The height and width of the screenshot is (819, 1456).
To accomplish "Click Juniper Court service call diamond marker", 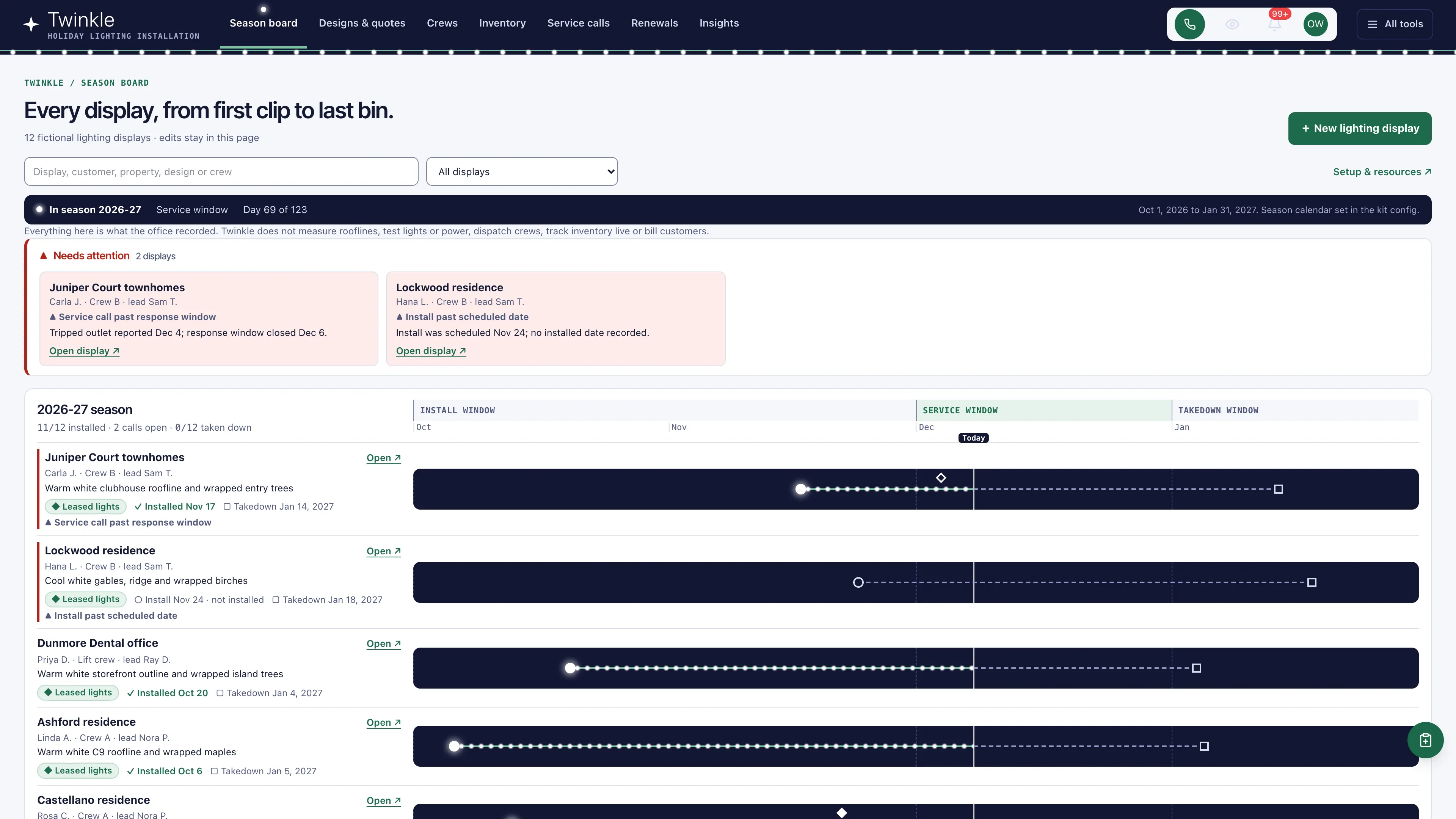I will click(940, 478).
